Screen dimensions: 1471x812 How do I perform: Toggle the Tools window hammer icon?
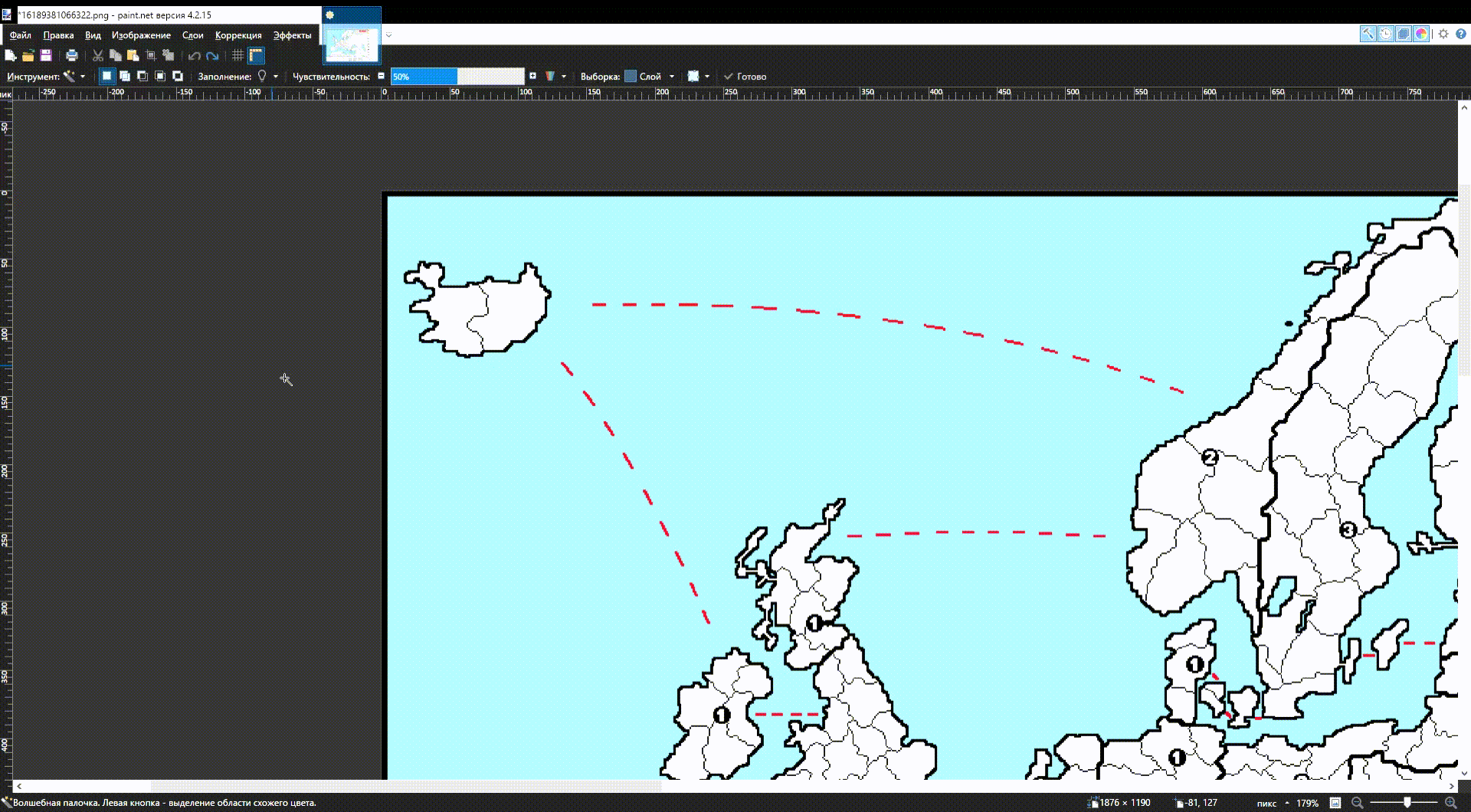pyautogui.click(x=1368, y=34)
